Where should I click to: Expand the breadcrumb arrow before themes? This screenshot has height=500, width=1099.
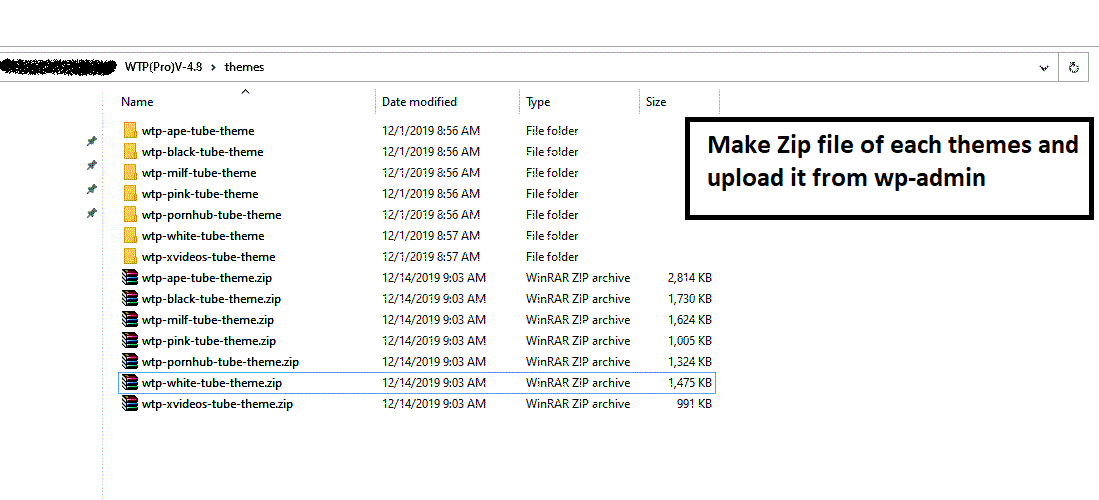[213, 67]
